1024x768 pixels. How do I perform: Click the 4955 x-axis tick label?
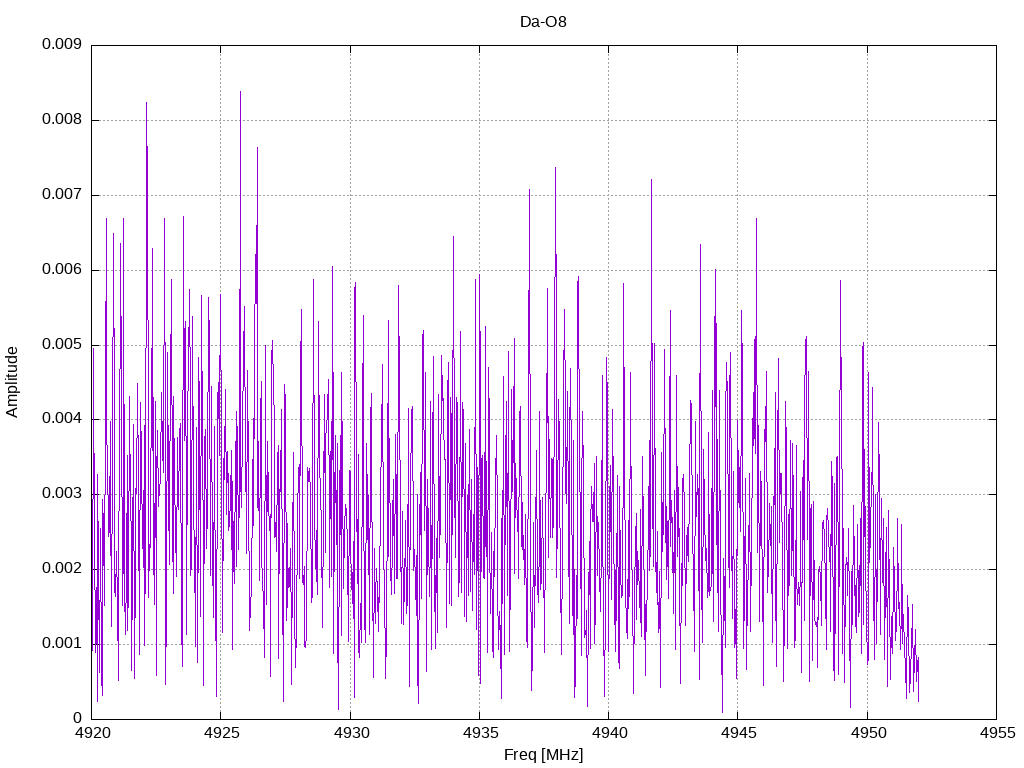[997, 733]
